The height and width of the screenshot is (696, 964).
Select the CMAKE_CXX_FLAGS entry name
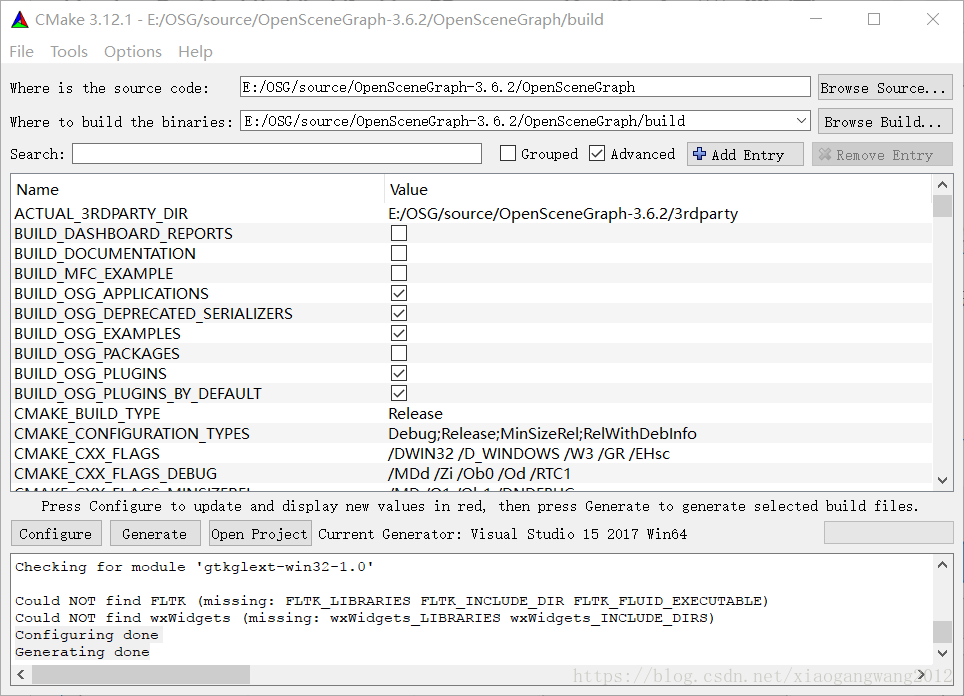(87, 453)
